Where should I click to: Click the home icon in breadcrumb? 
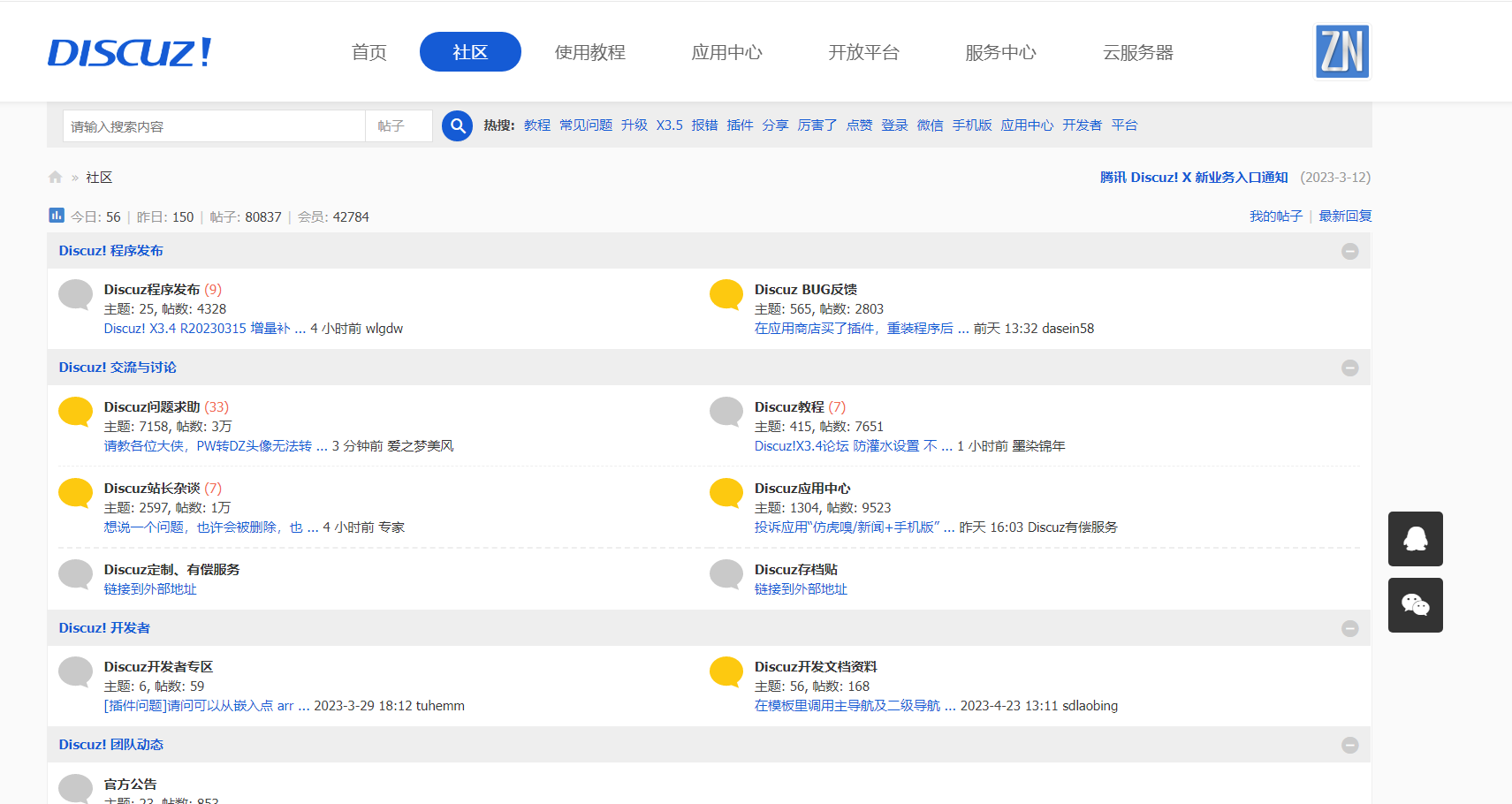pos(56,178)
